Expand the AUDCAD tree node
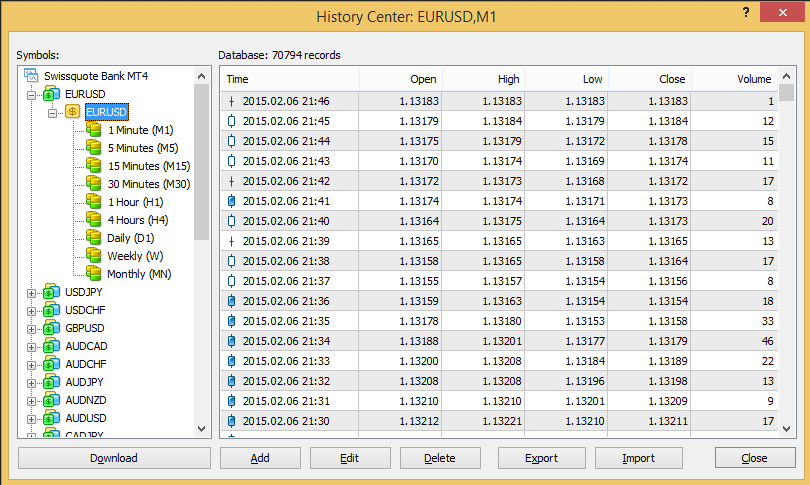This screenshot has width=810, height=485. point(32,348)
